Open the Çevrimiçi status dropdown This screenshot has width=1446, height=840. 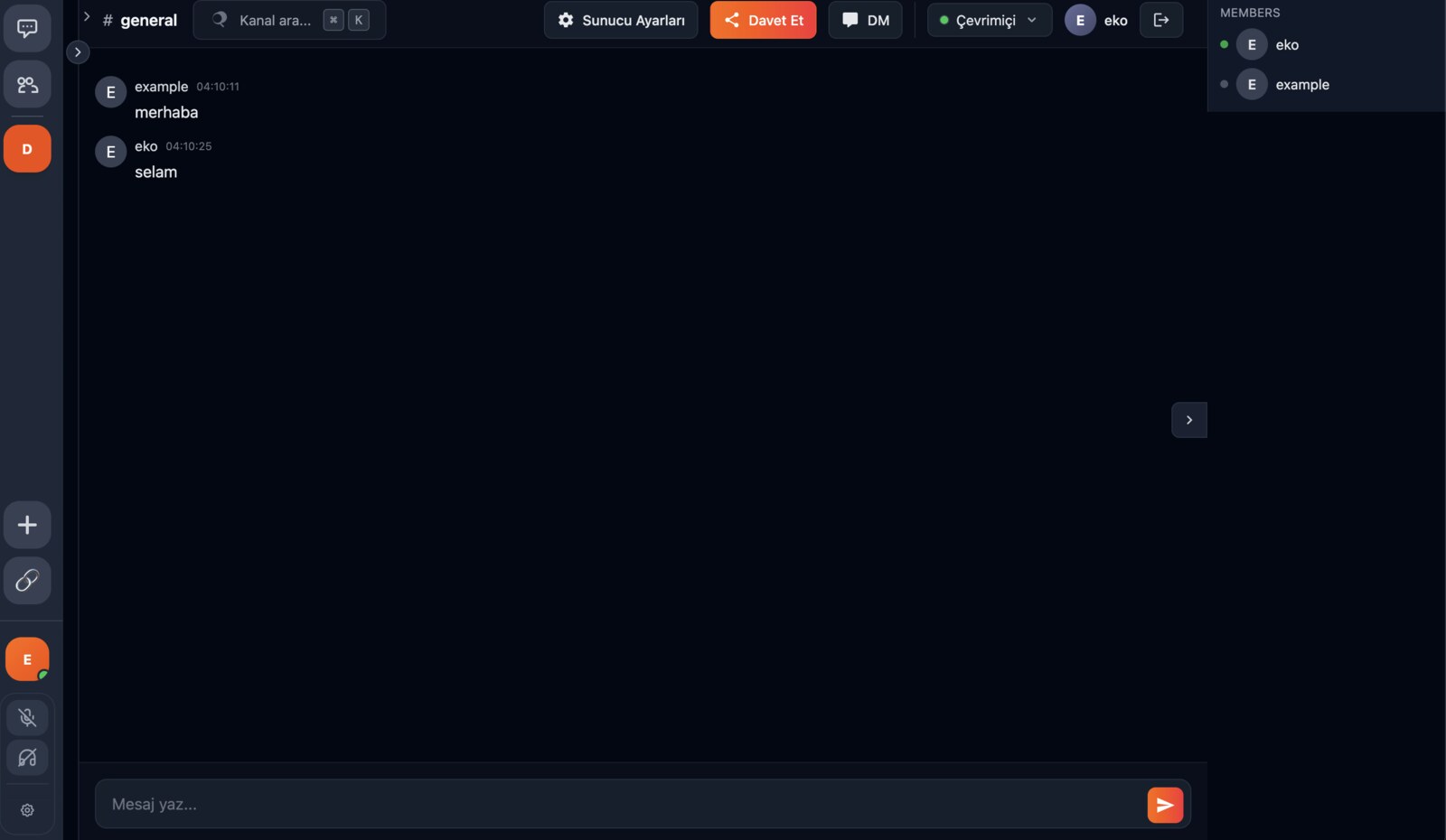tap(990, 20)
